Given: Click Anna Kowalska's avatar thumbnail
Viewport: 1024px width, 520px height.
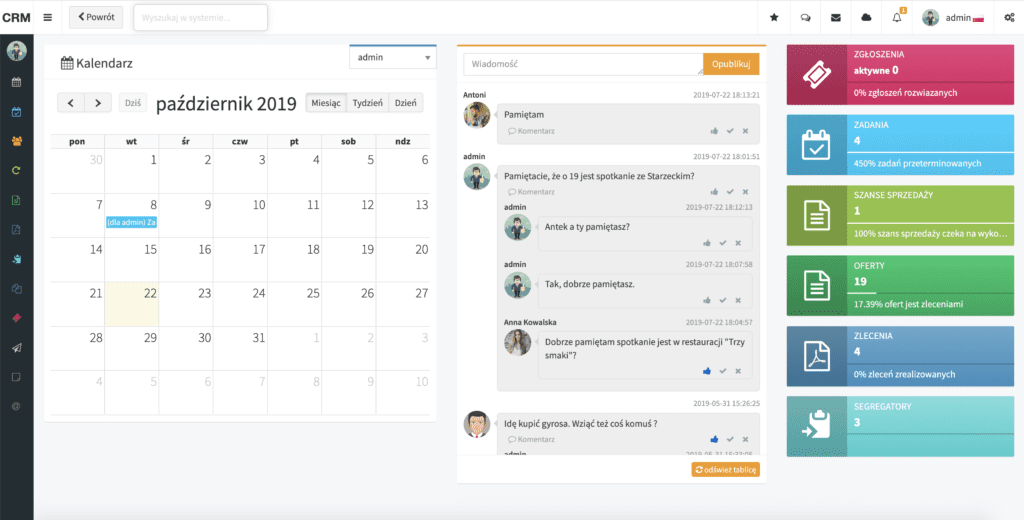Looking at the screenshot, I should [517, 342].
